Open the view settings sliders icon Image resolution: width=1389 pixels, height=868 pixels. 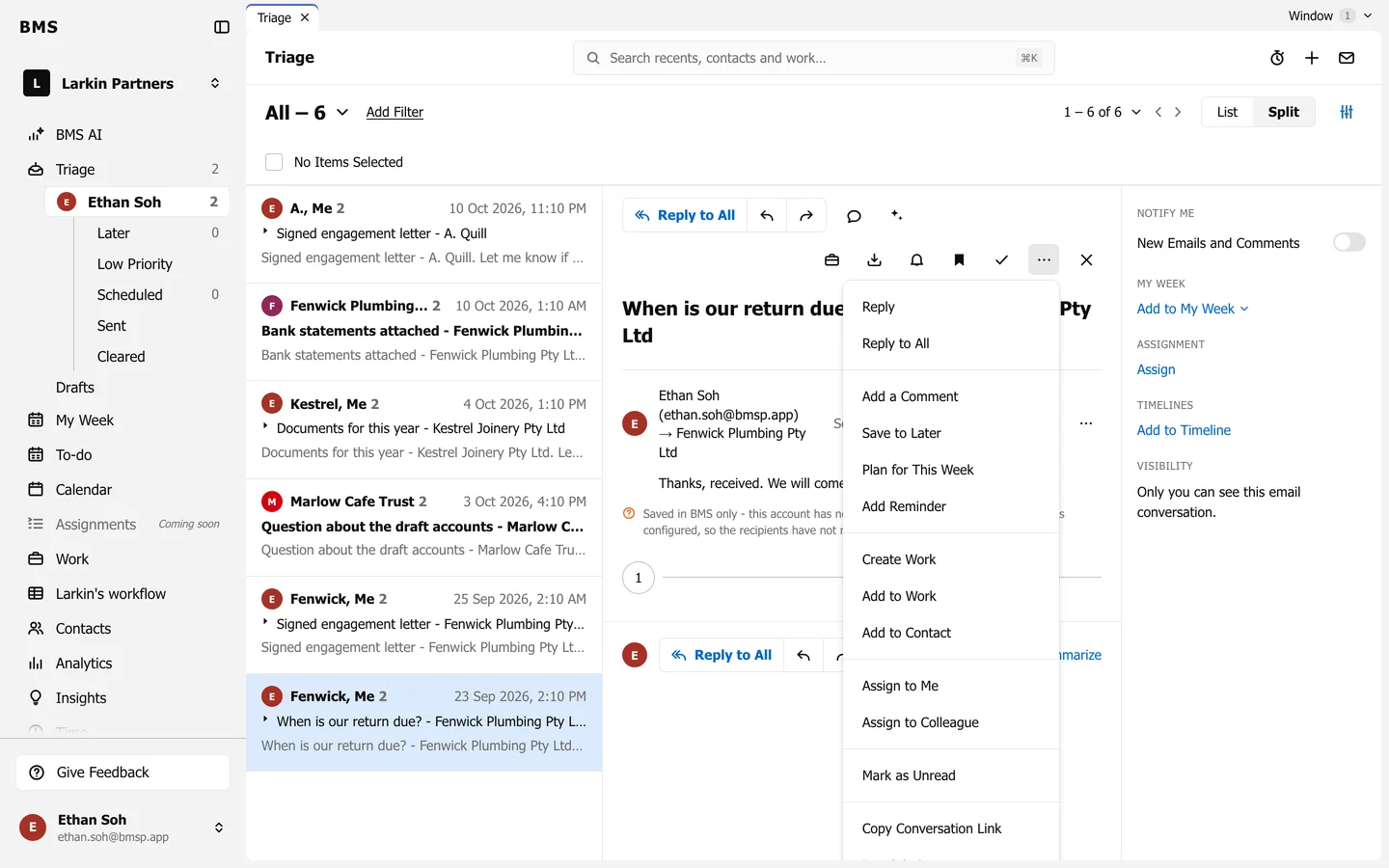[x=1347, y=112]
